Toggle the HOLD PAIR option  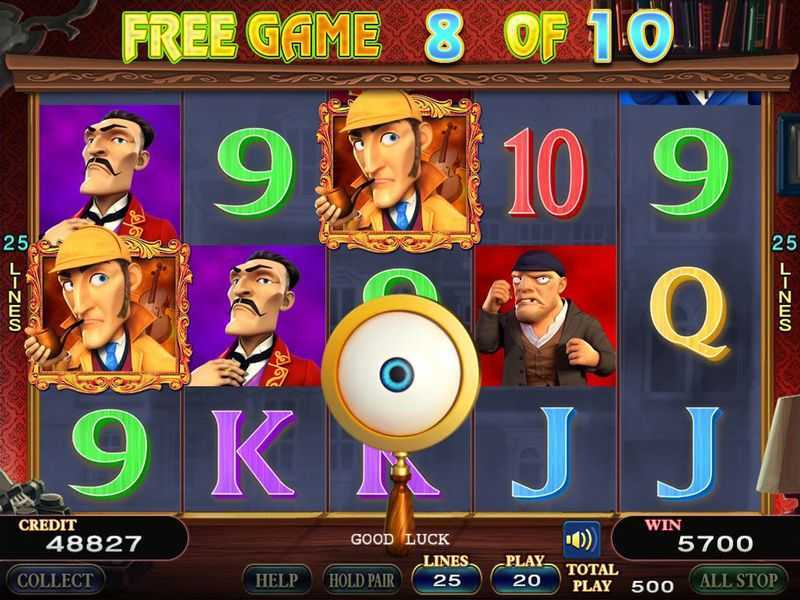click(x=362, y=580)
